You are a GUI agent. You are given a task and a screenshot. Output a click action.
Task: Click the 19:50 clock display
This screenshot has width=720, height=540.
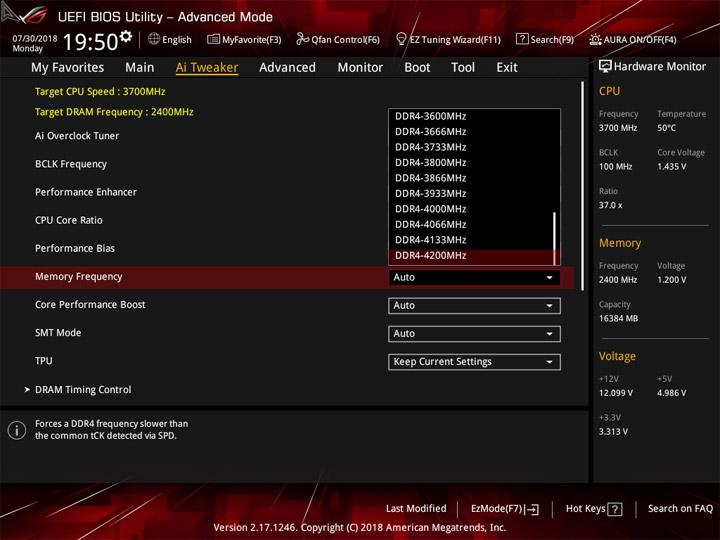pyautogui.click(x=90, y=42)
